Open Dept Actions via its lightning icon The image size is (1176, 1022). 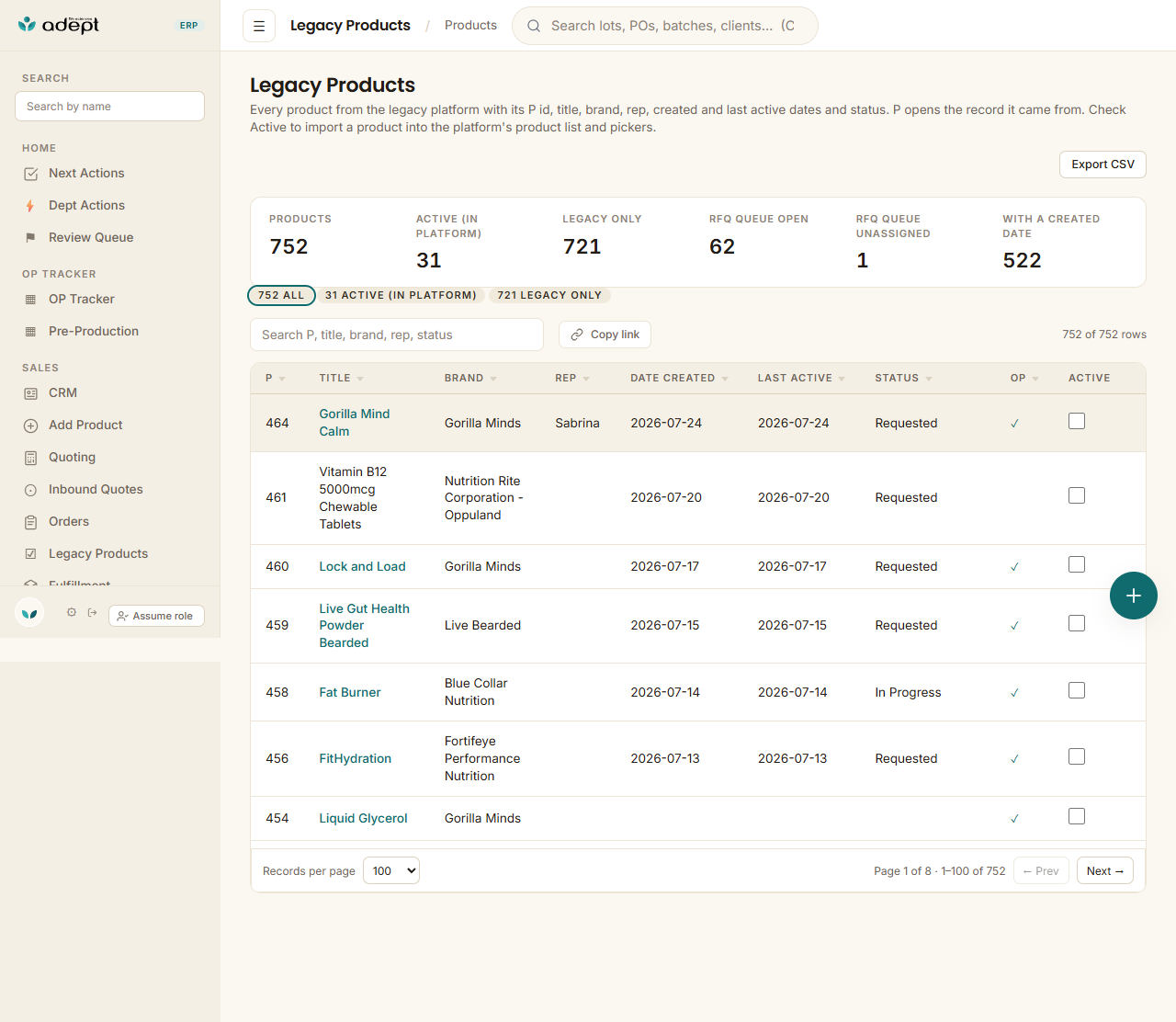point(30,206)
